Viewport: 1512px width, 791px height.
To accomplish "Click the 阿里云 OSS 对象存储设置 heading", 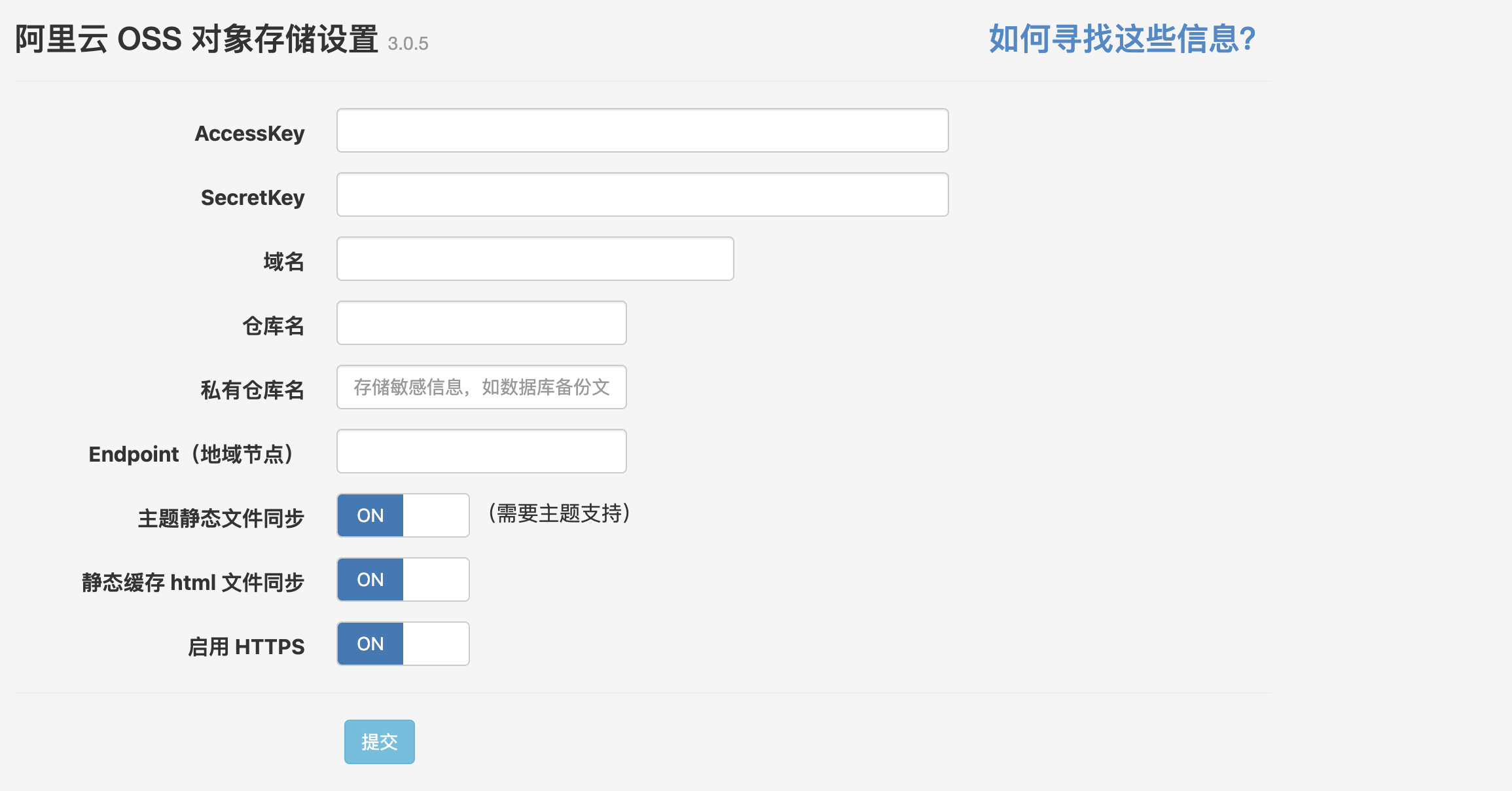I will [x=196, y=39].
